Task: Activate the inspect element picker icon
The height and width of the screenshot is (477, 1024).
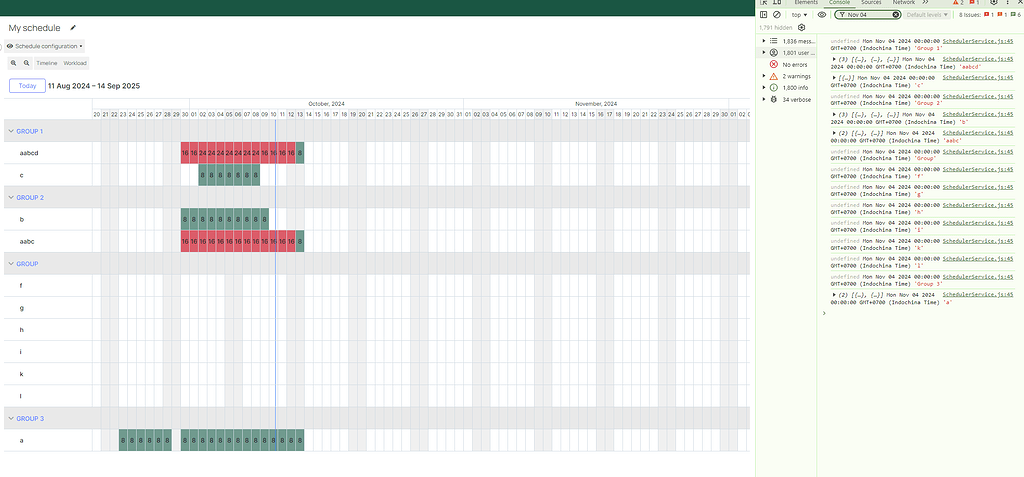Action: 763,3
